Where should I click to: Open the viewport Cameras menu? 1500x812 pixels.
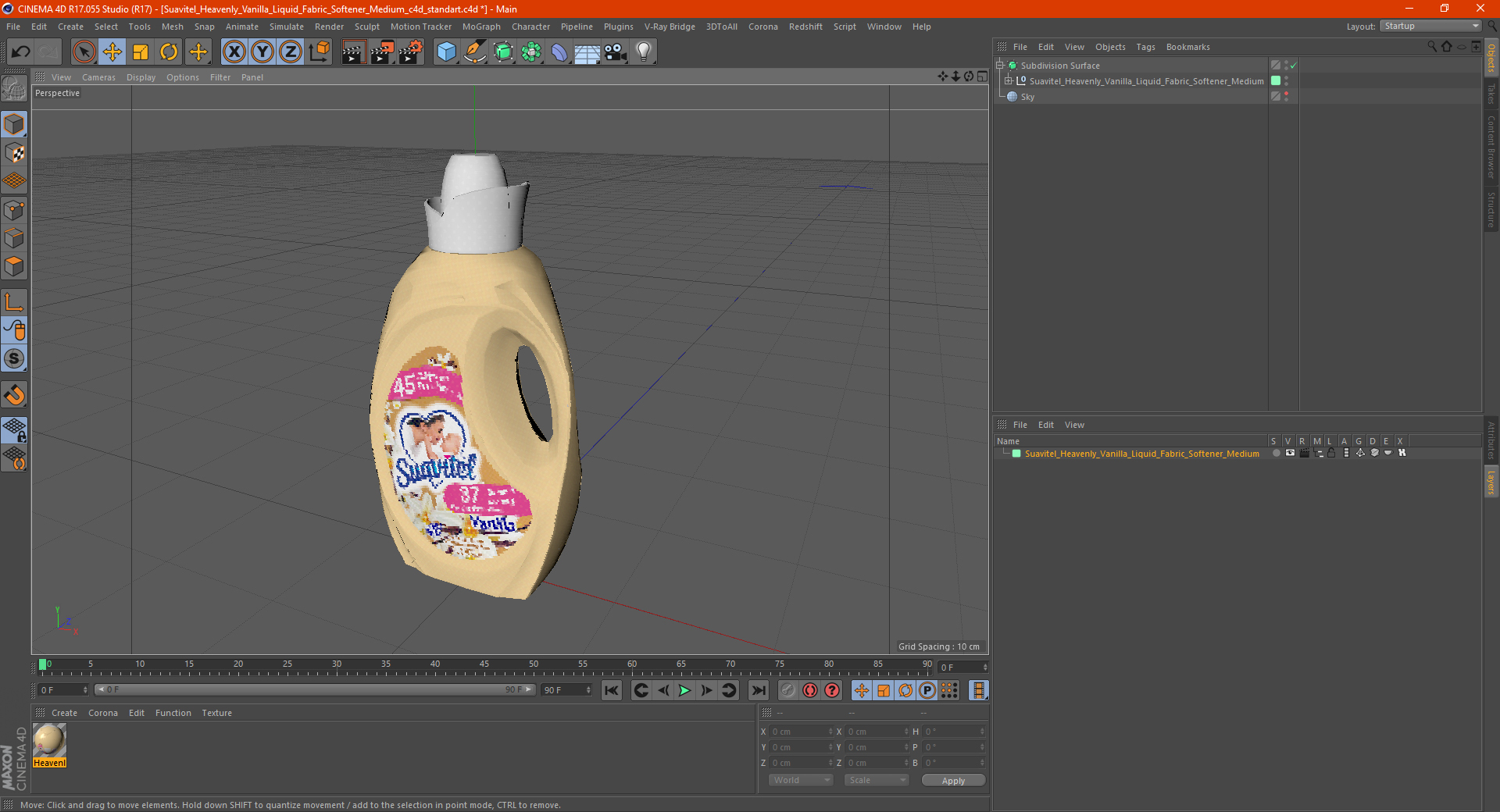tap(98, 77)
